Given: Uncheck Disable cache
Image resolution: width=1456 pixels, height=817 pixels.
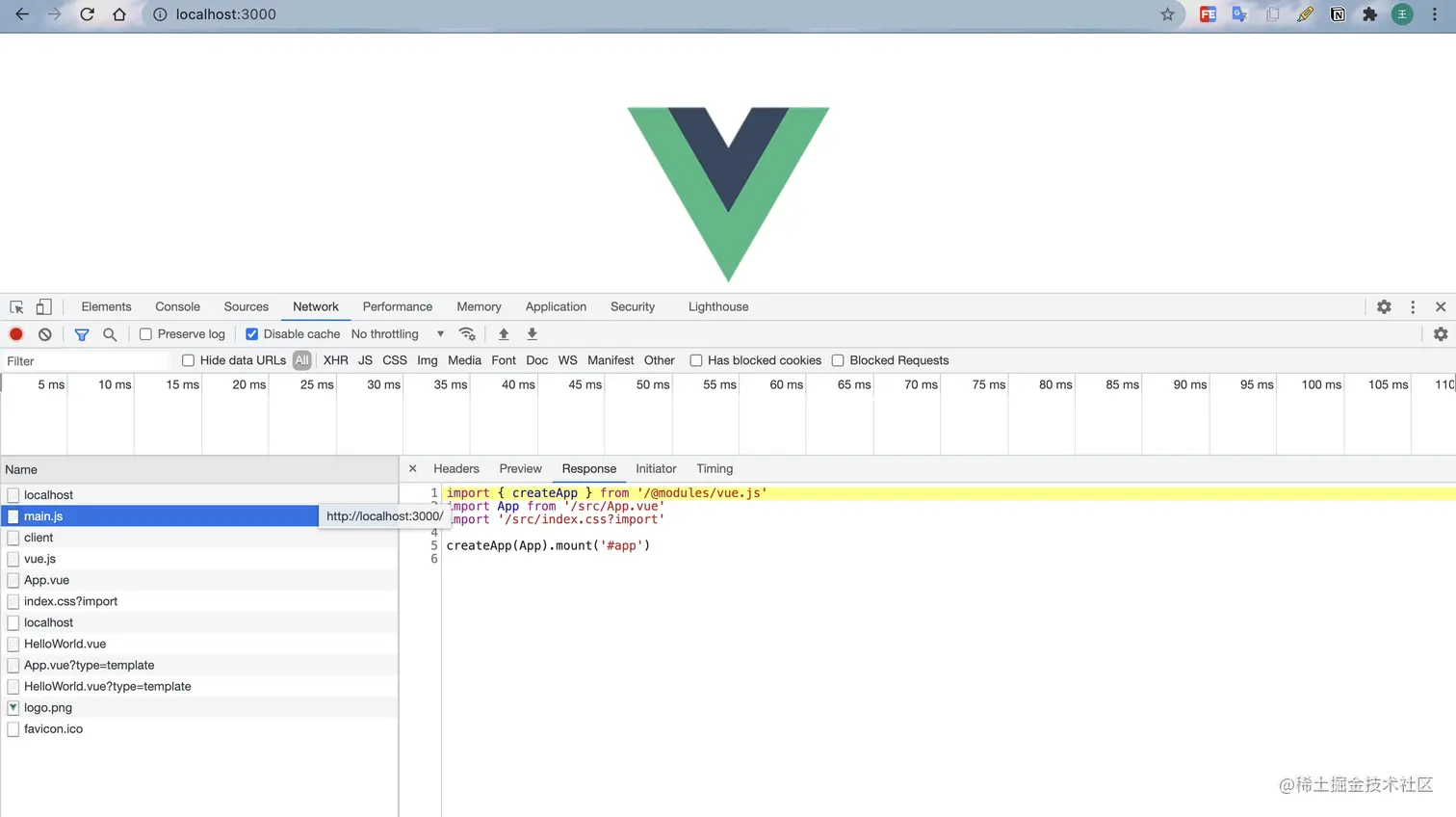Looking at the screenshot, I should pos(251,333).
